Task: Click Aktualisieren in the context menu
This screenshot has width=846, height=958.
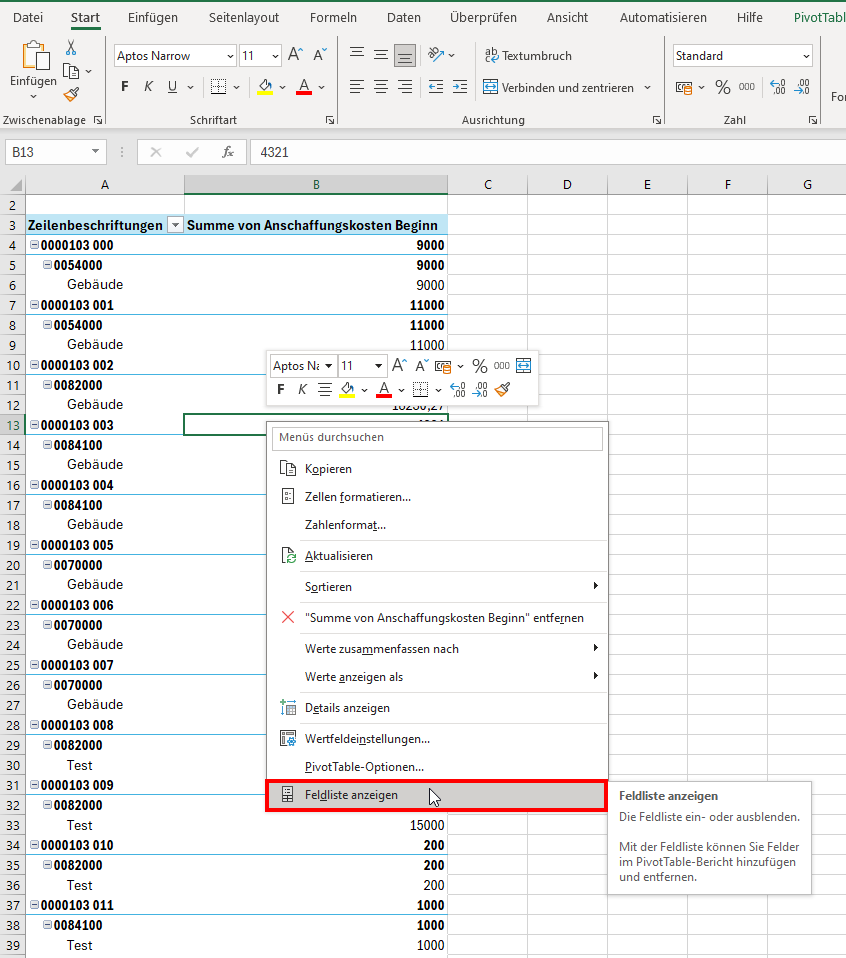Action: [437, 556]
